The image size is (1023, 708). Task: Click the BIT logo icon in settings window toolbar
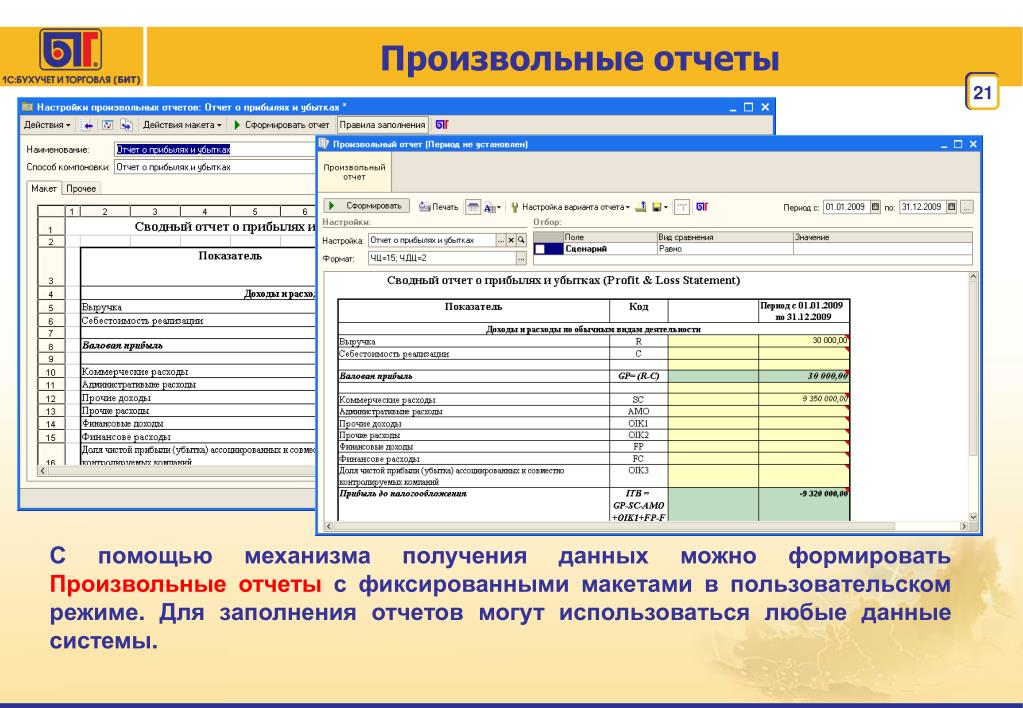pyautogui.click(x=442, y=125)
